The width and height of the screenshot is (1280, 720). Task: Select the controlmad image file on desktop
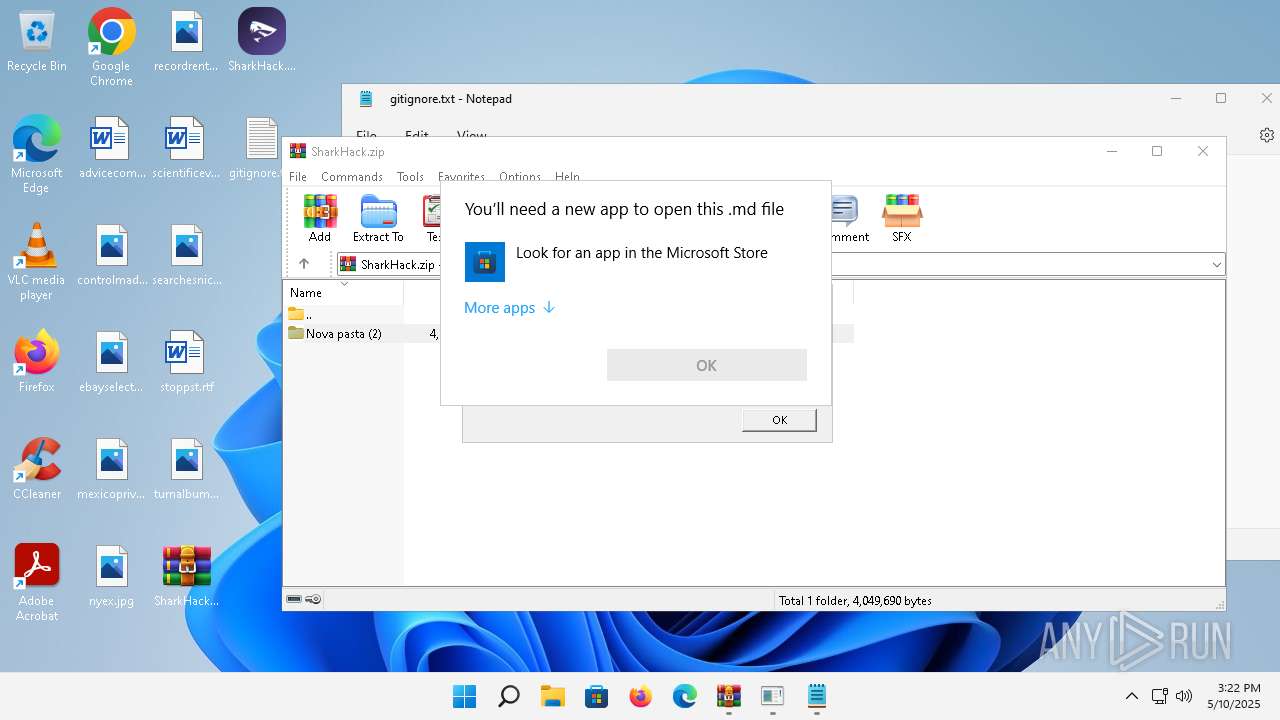tap(111, 255)
